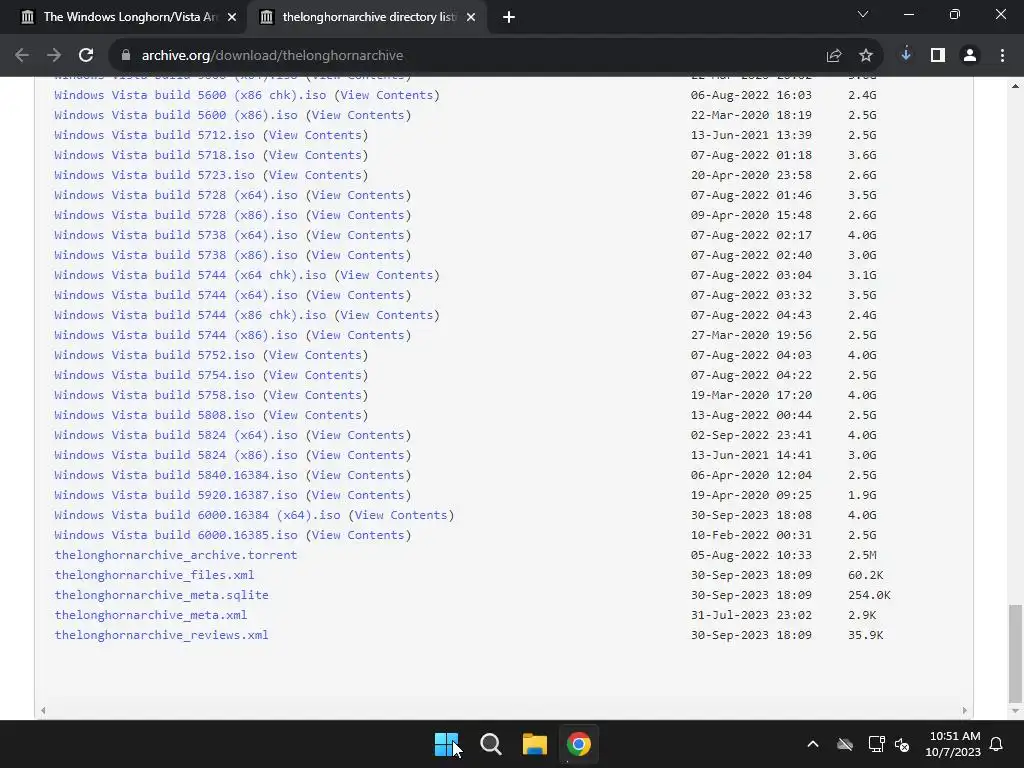Click horizontal scrollbar right arrow
Viewport: 1024px width, 768px height.
pyautogui.click(x=965, y=711)
